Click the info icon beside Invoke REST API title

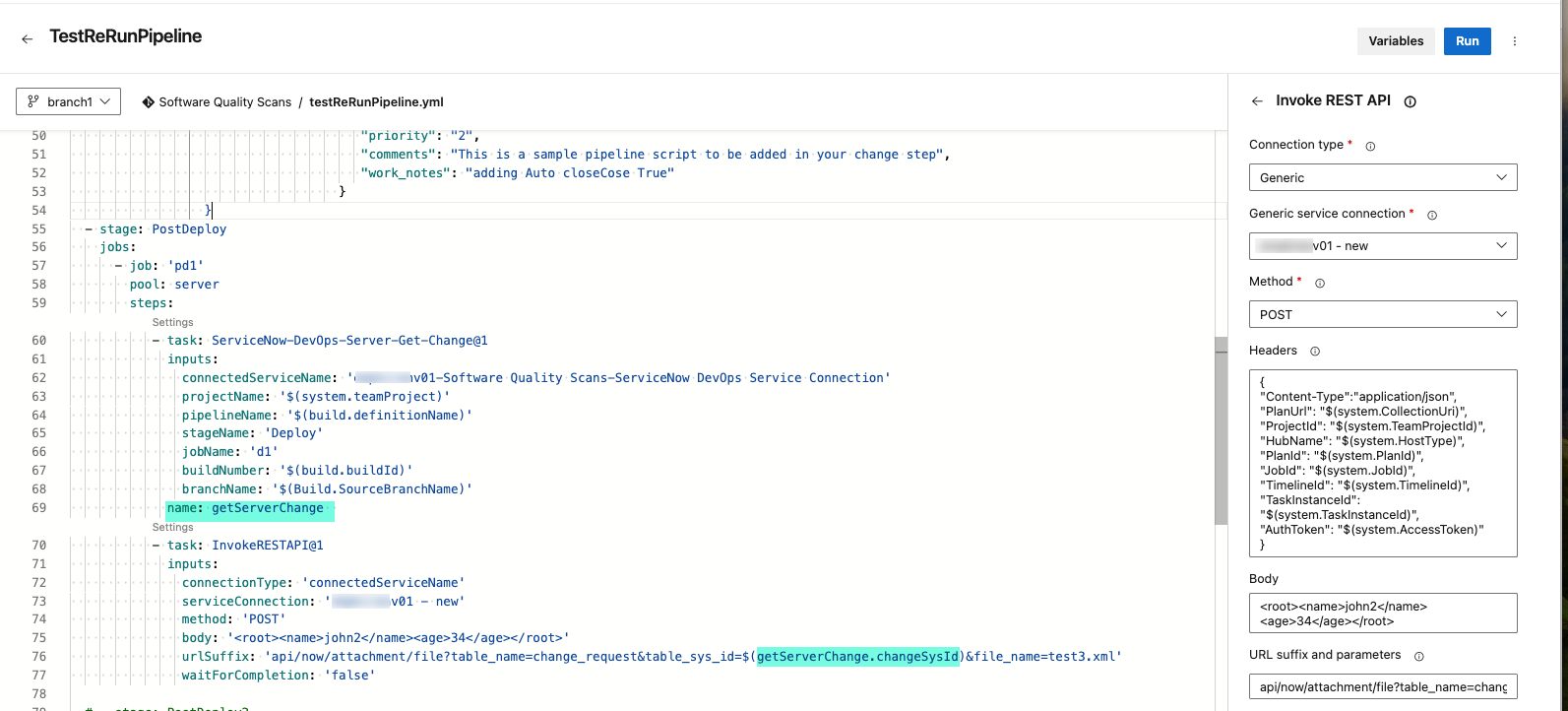click(1410, 101)
